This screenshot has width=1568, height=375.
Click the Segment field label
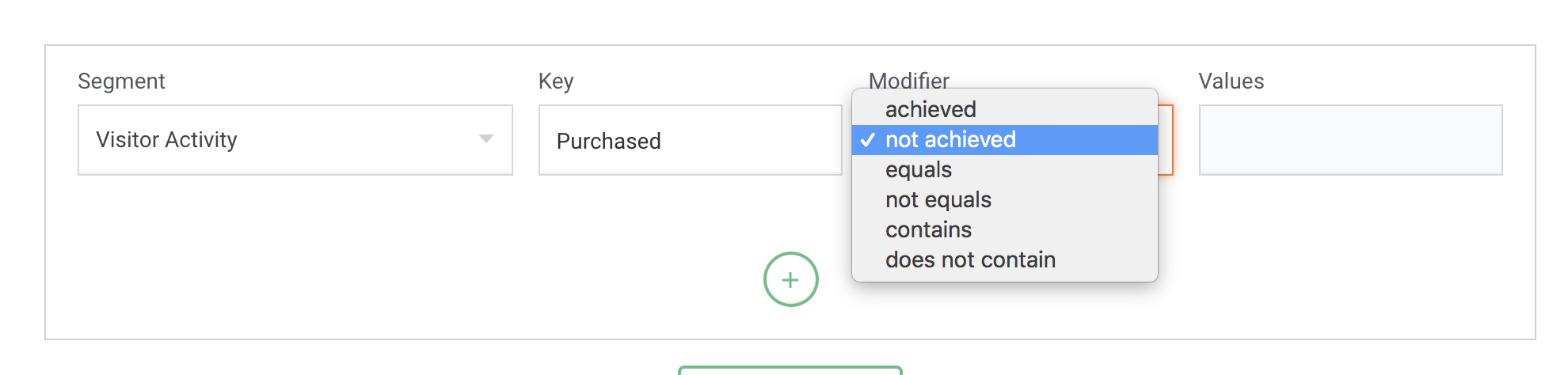pos(121,81)
